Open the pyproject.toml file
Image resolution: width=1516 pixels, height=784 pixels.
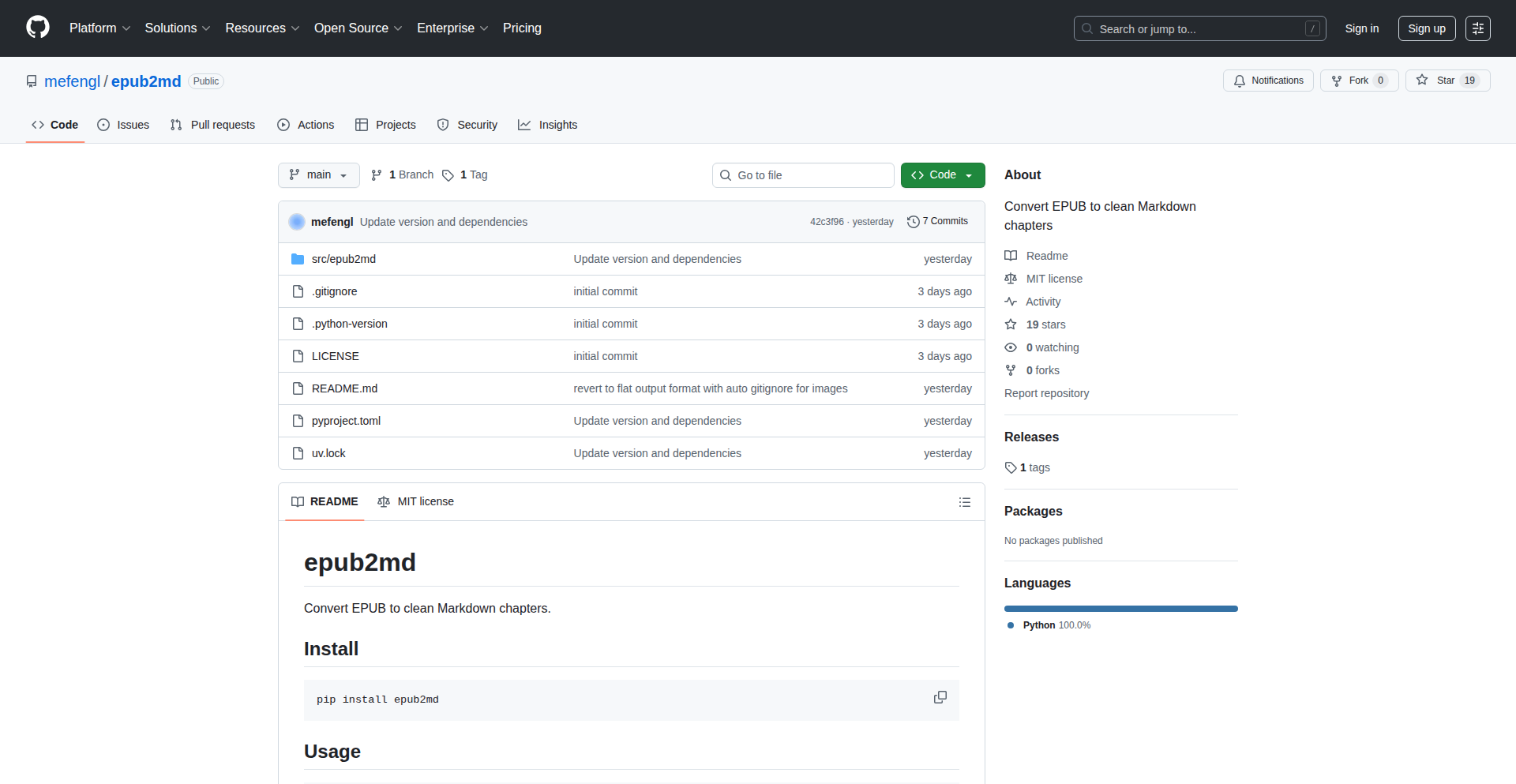pyautogui.click(x=346, y=421)
